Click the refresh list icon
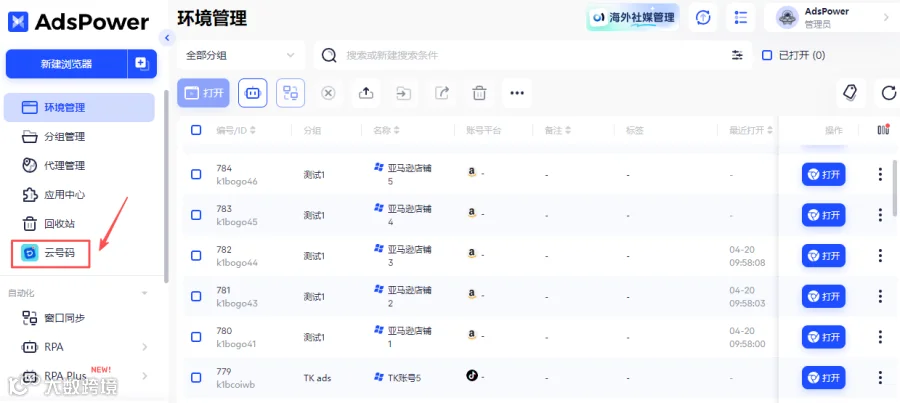This screenshot has width=900, height=403. click(x=888, y=92)
